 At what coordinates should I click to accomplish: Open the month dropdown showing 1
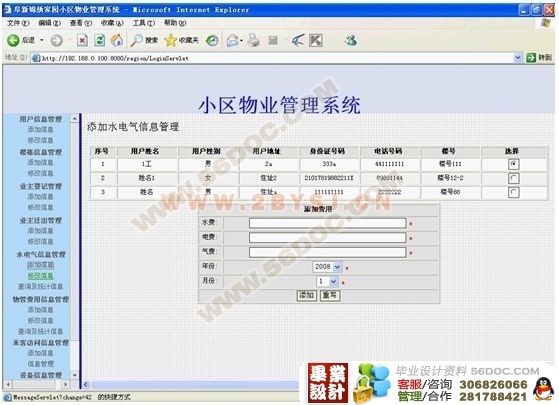pos(327,281)
